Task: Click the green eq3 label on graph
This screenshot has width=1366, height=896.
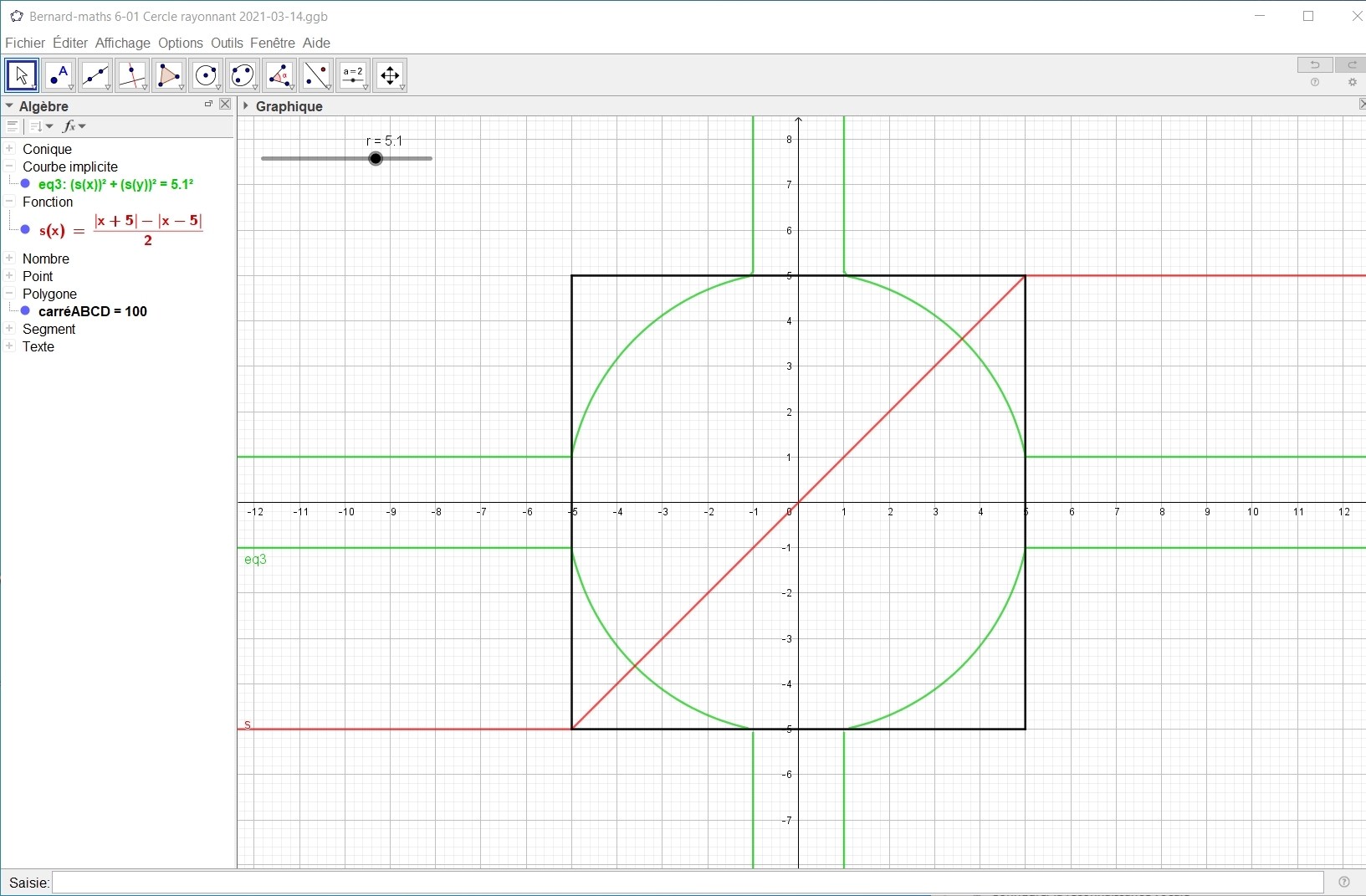Action: point(255,560)
